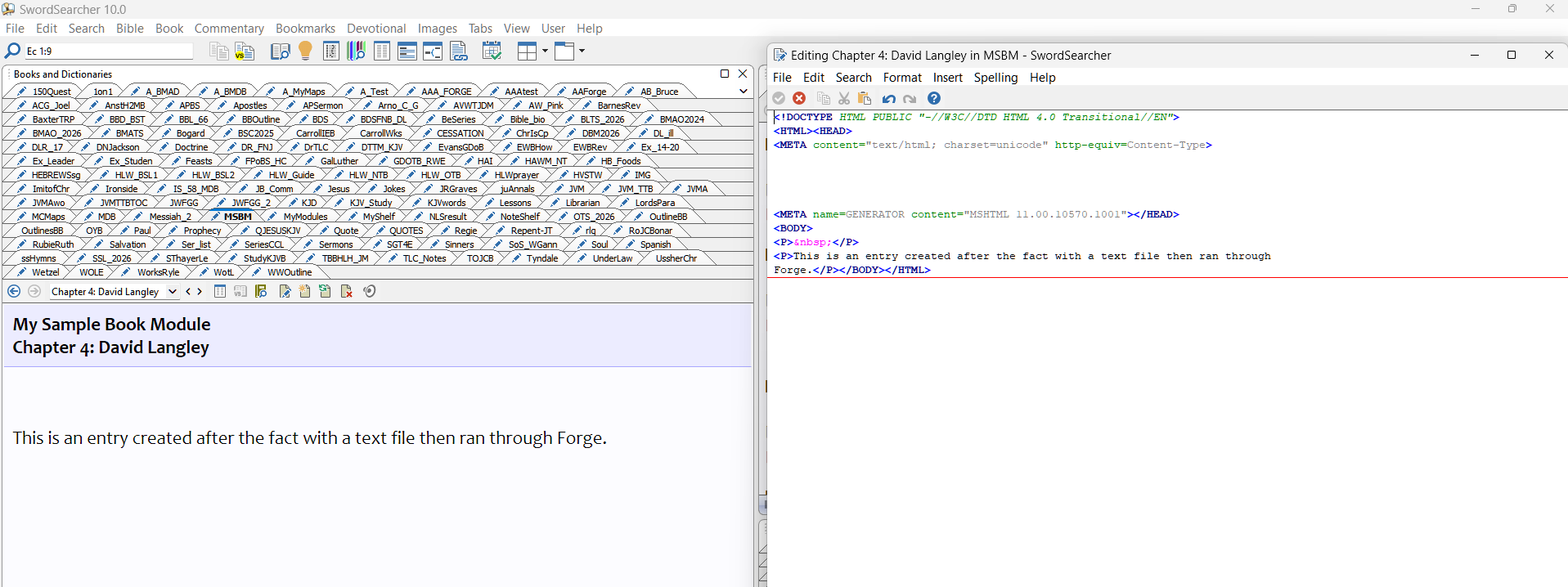Click the tab window layout icon

(x=564, y=52)
